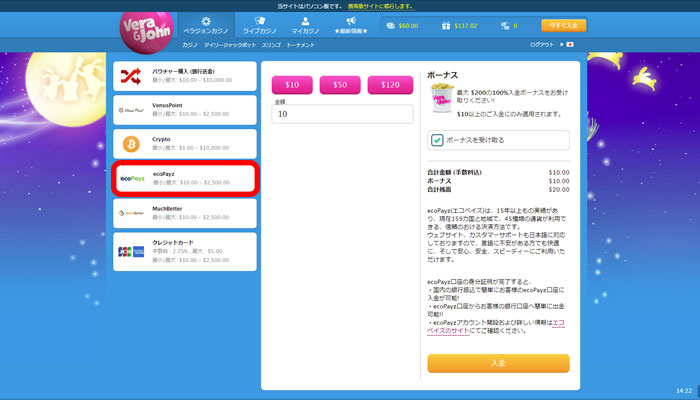Click the $117.02 bonus amount

point(465,26)
